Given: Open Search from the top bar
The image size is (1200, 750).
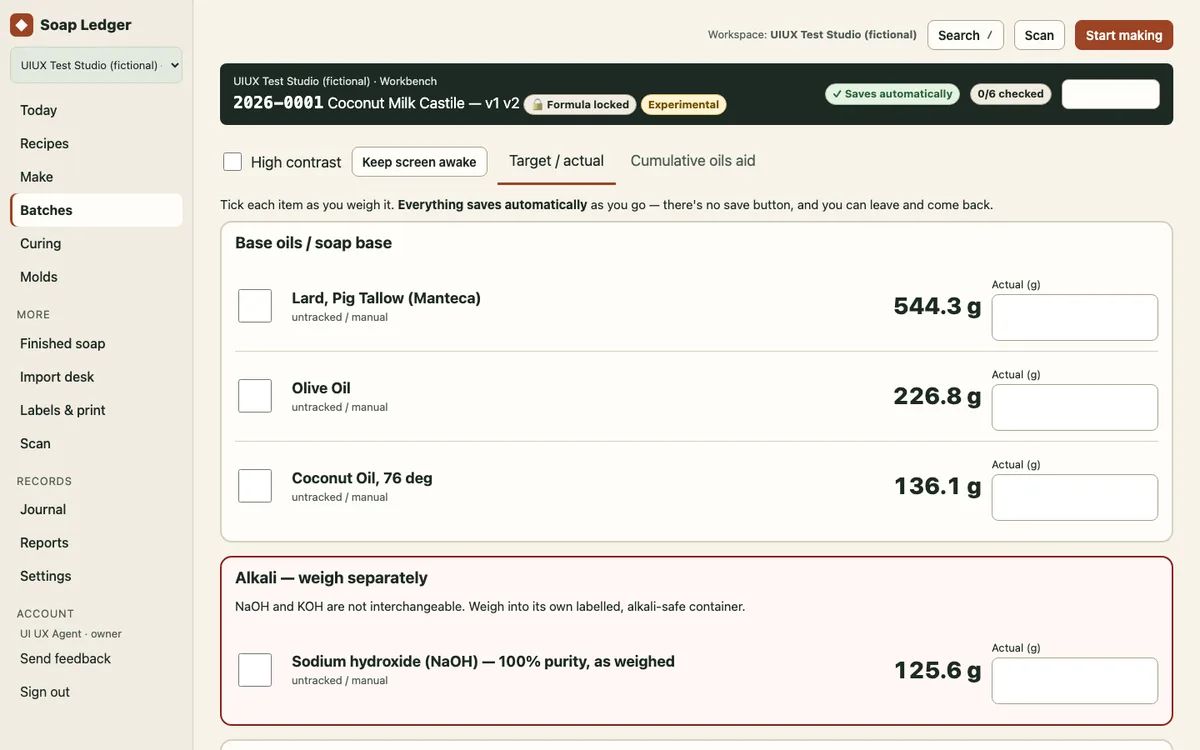Looking at the screenshot, I should [965, 35].
